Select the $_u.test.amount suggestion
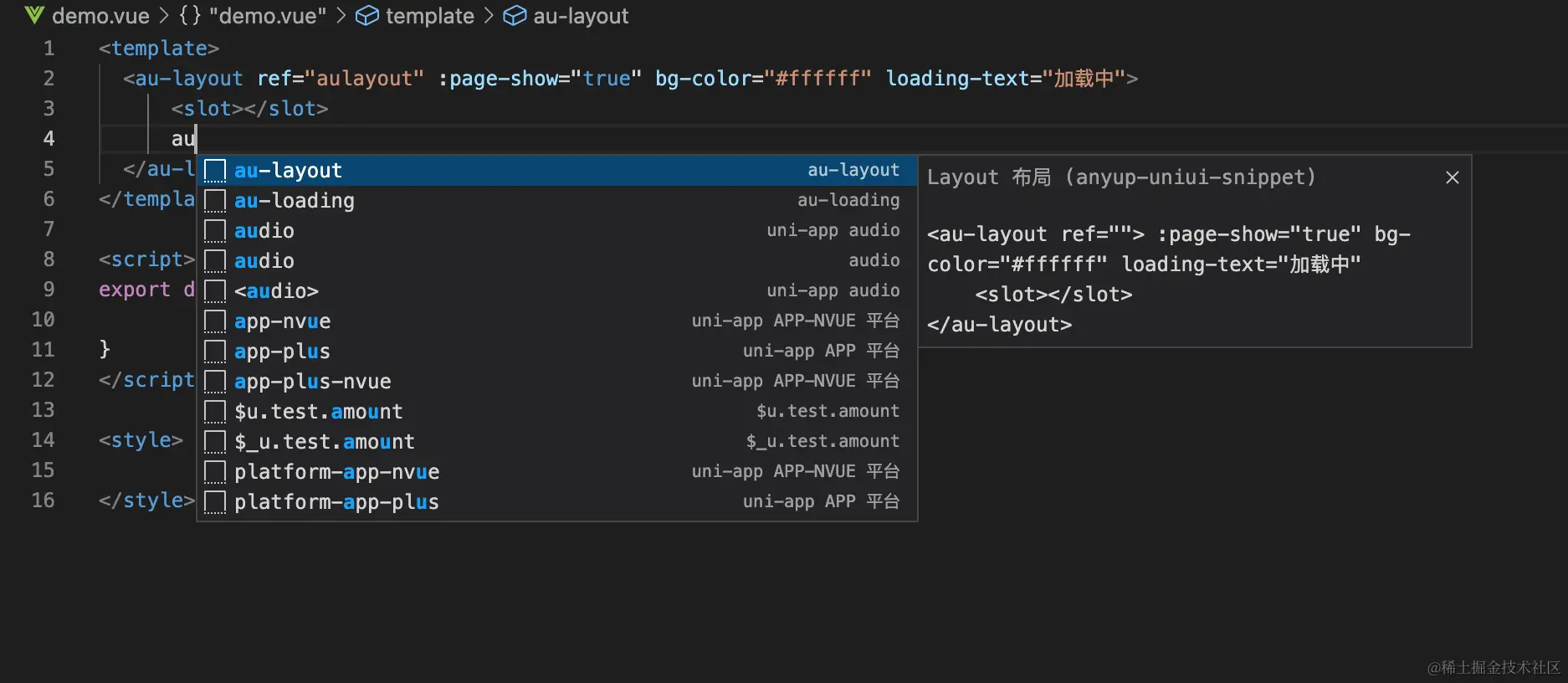This screenshot has width=1568, height=683. click(x=557, y=442)
